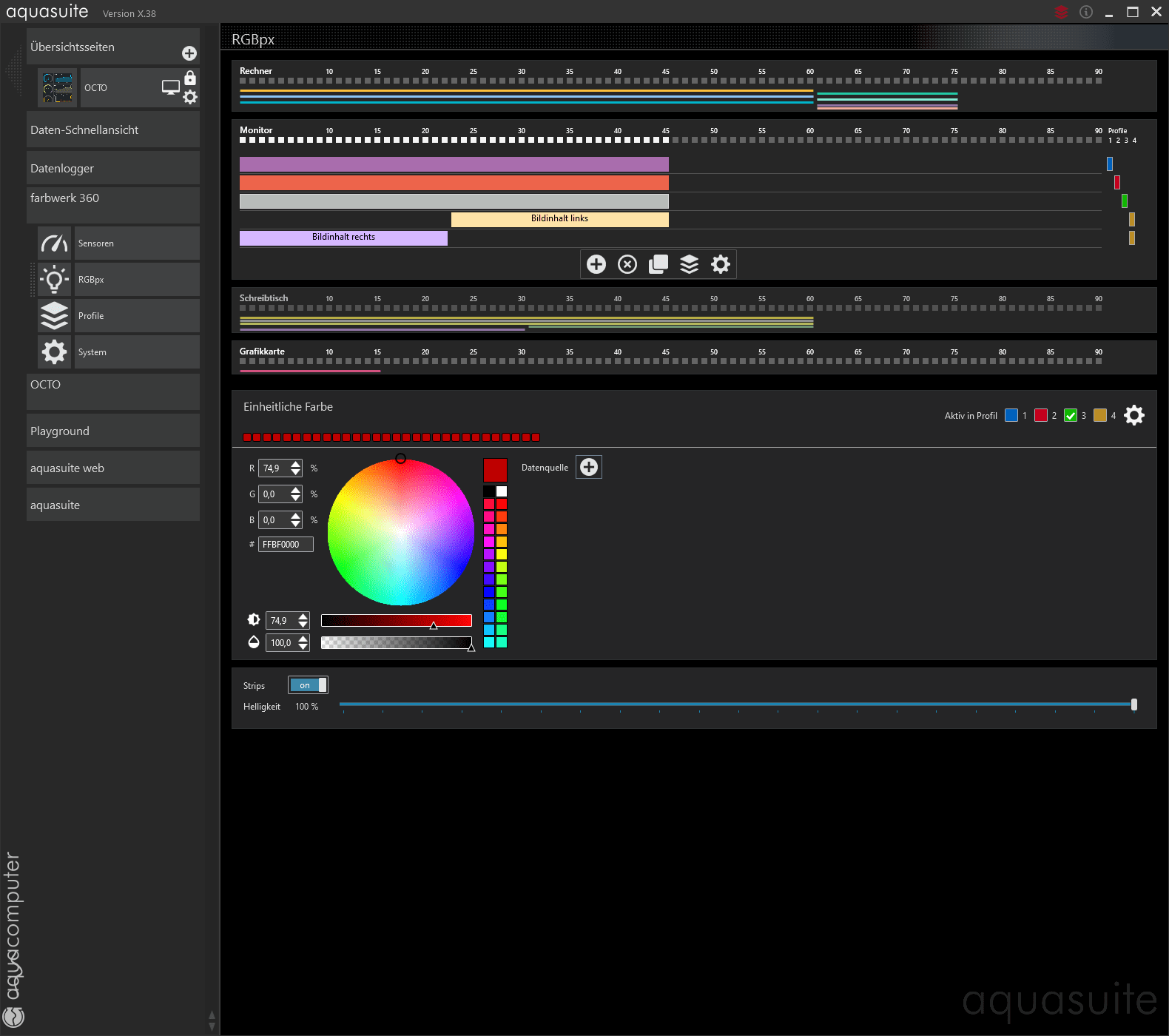This screenshot has width=1169, height=1036.
Task: Open the Sensoren gauge icon
Action: tap(55, 243)
